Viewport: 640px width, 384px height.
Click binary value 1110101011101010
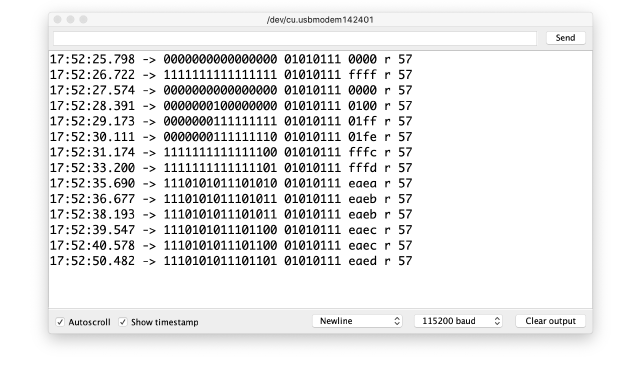click(220, 184)
